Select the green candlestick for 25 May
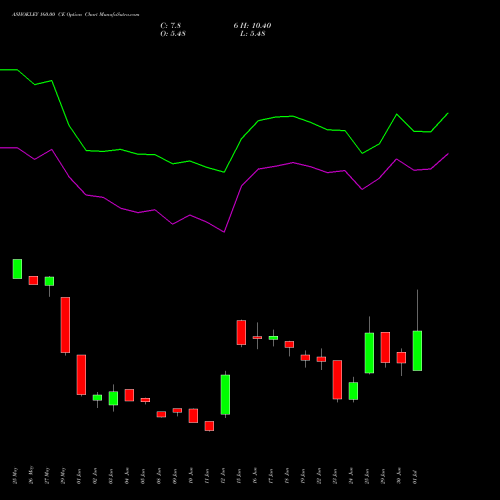500x500 pixels. pos(17,269)
